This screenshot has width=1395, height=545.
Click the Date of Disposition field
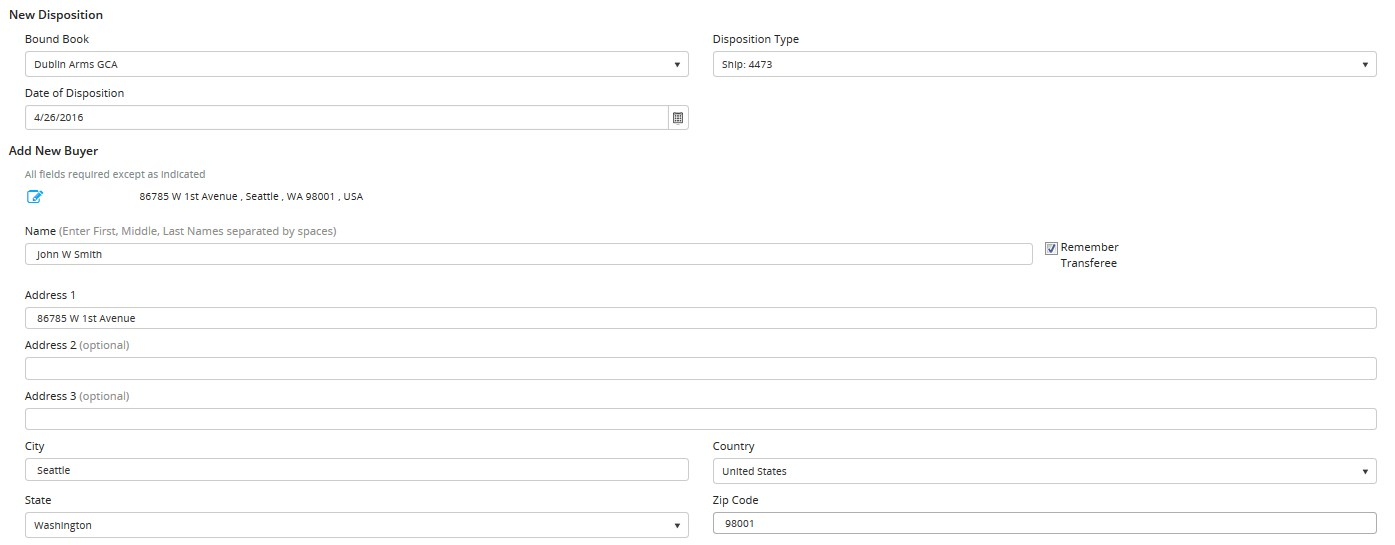coord(346,118)
